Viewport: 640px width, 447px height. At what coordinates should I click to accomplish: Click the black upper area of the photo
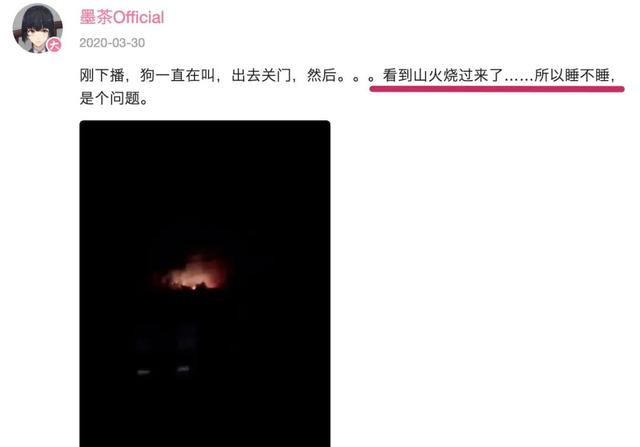(x=205, y=176)
